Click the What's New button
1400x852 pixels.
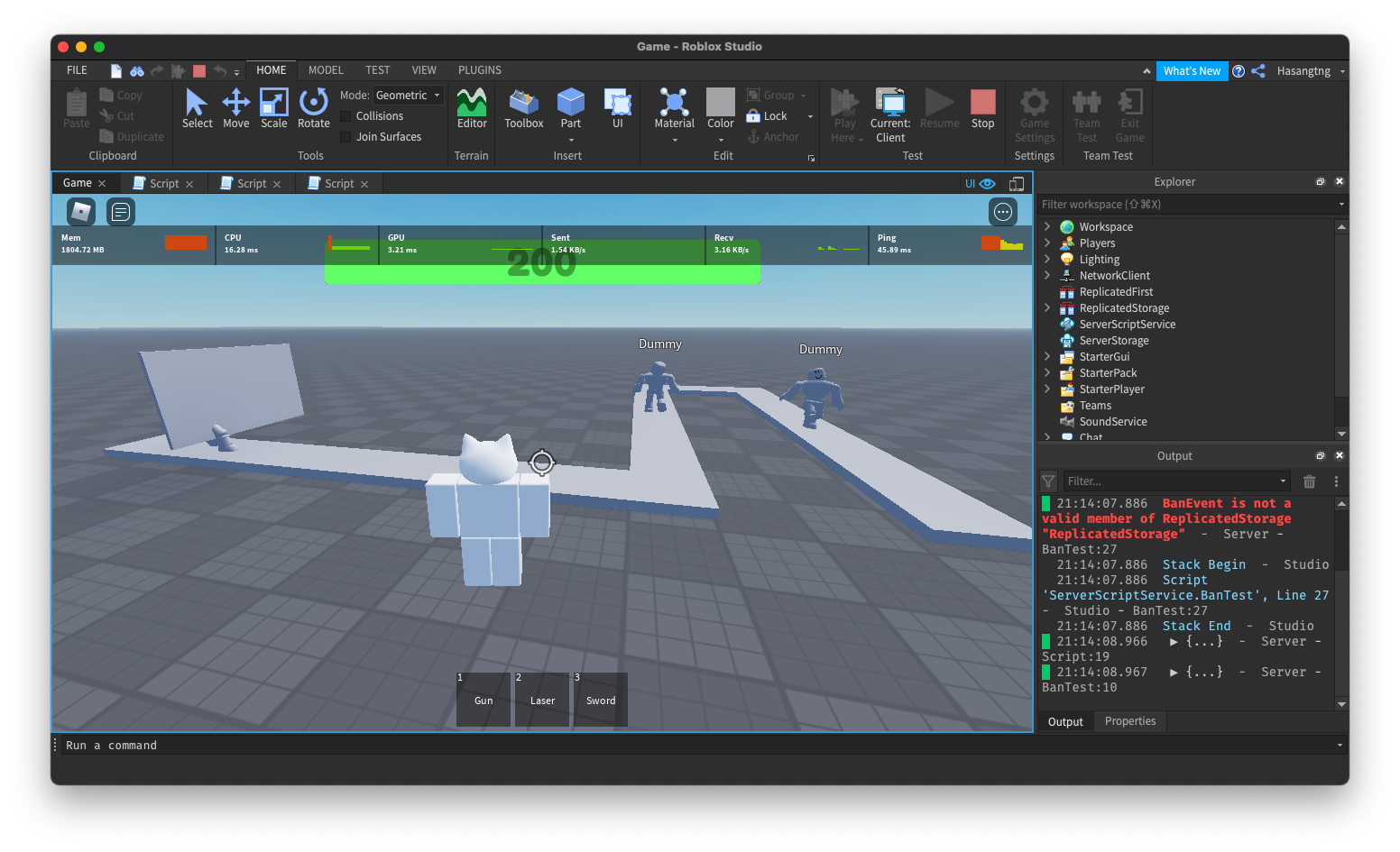(1191, 71)
